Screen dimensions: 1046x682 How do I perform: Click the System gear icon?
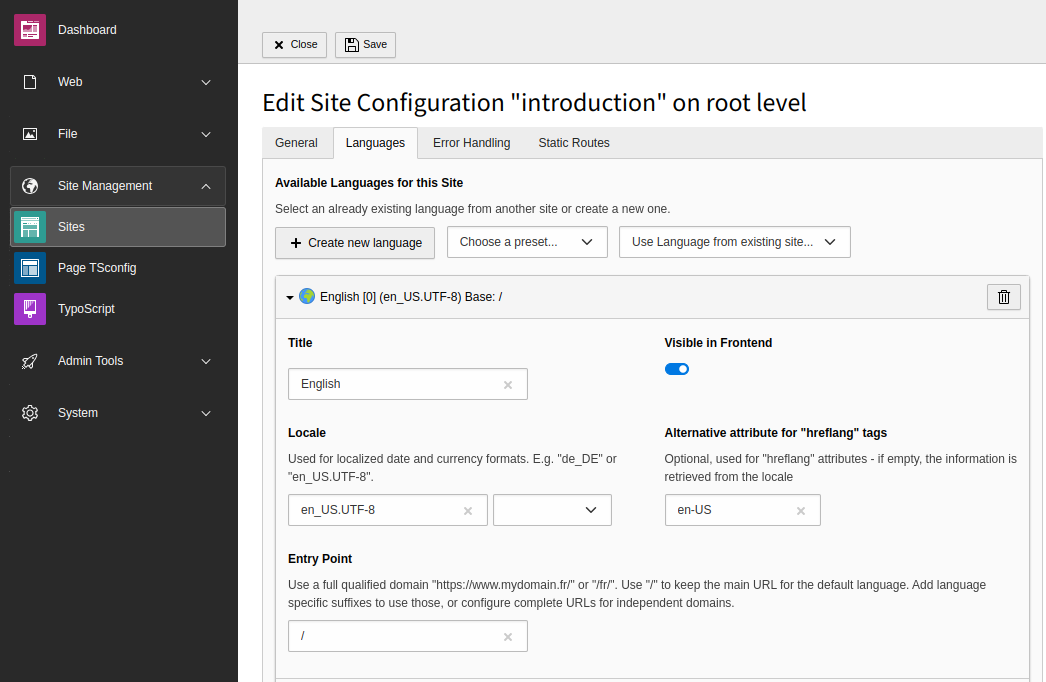(30, 413)
